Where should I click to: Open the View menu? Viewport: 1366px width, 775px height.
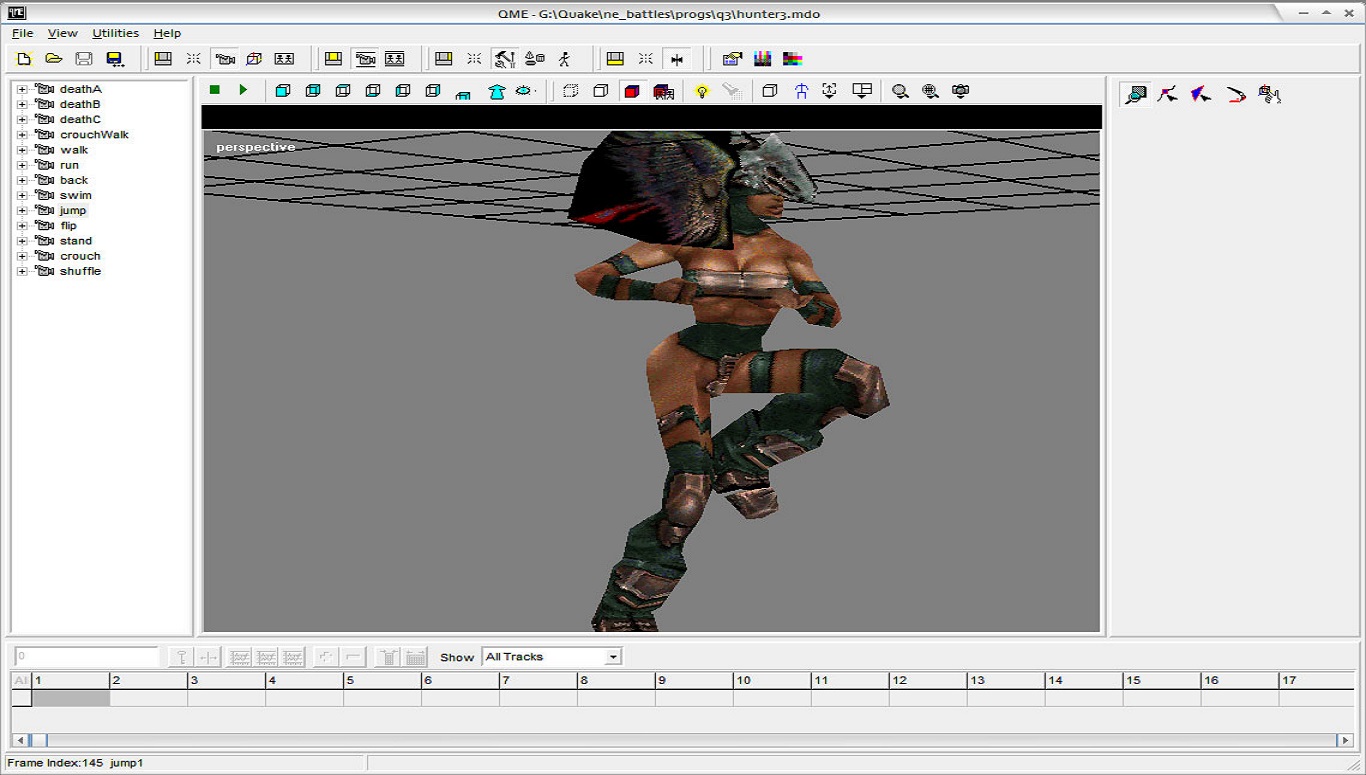[x=62, y=33]
